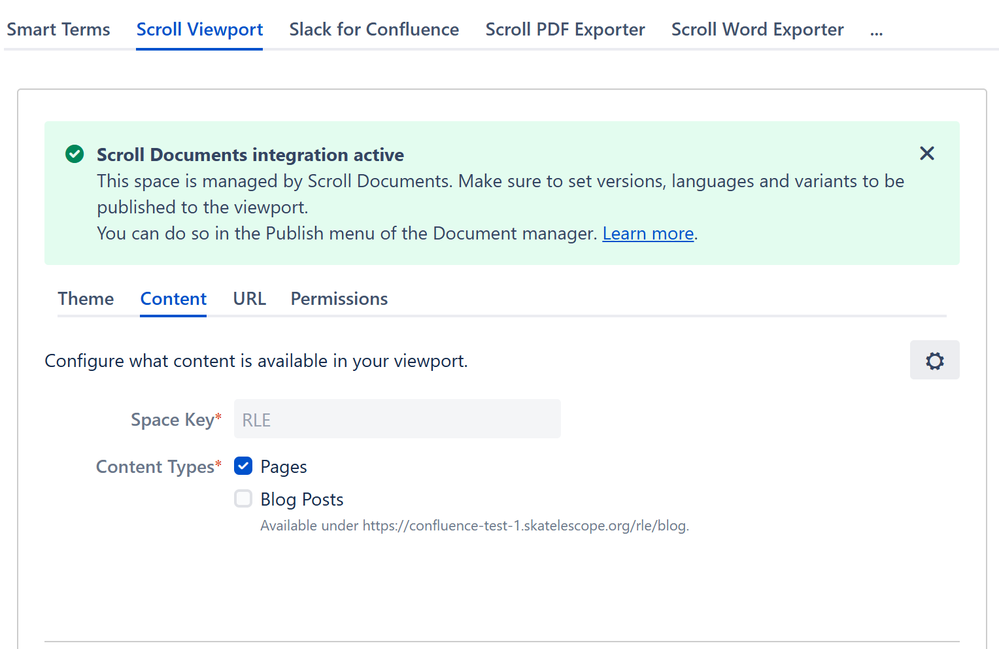Switch to Smart Terms
This screenshot has height=649, width=999.
tap(58, 29)
